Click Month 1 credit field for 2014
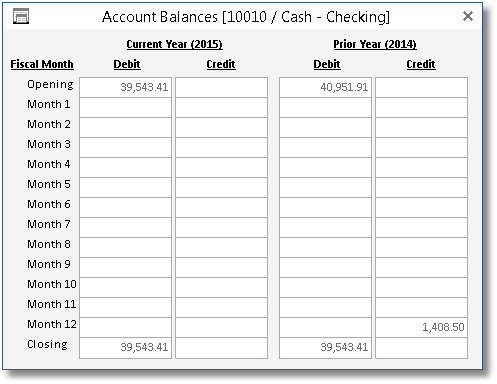 click(x=422, y=107)
